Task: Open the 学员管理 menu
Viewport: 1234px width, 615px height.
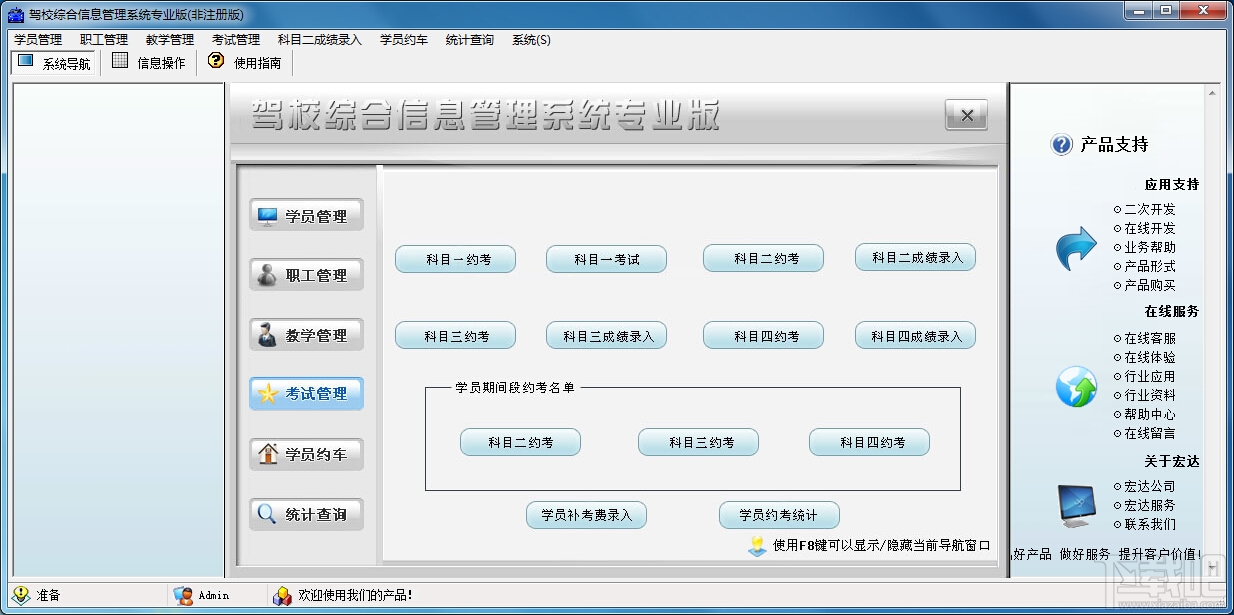Action: [x=38, y=40]
